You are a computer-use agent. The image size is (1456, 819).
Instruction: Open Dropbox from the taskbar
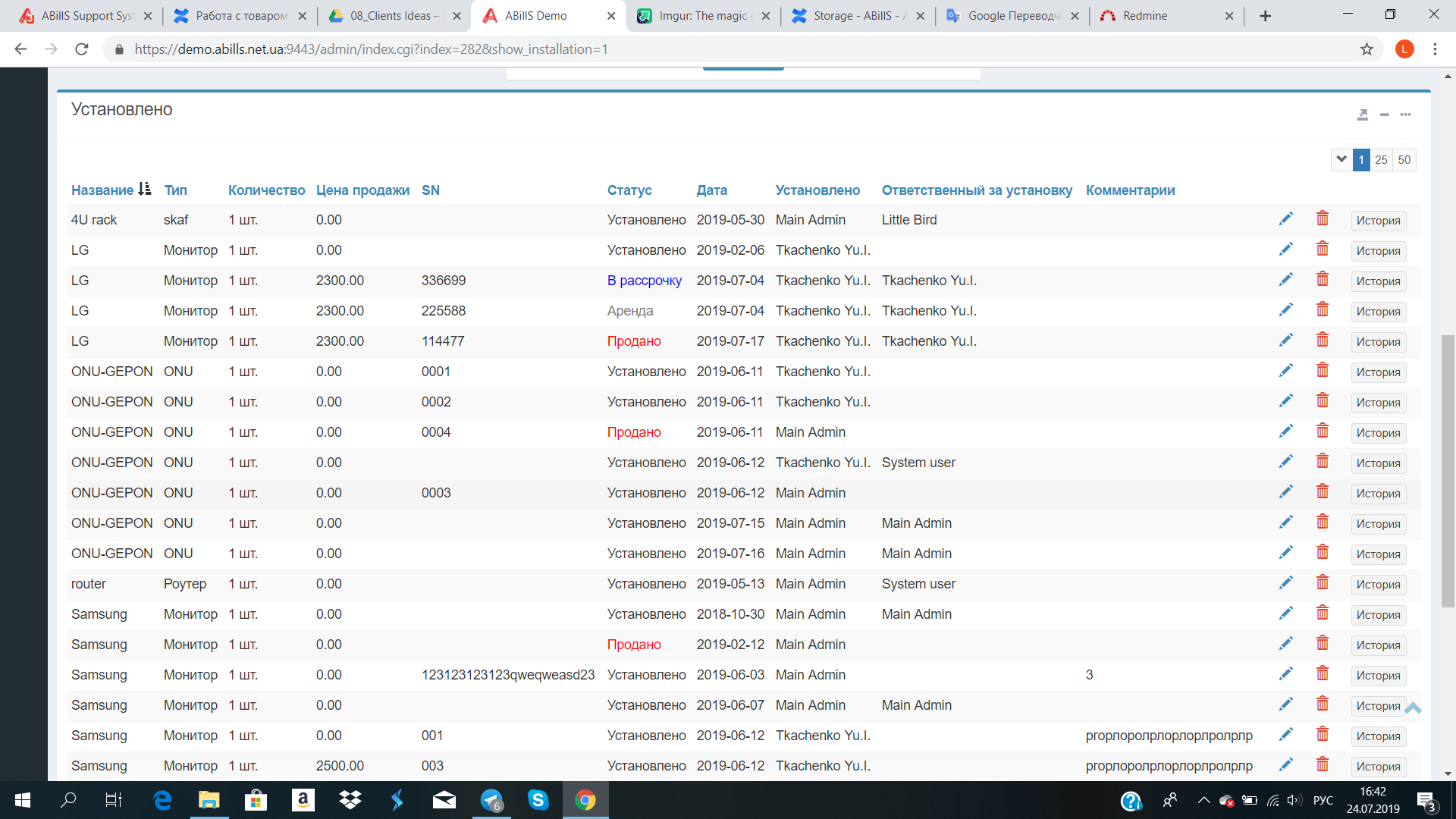(x=350, y=800)
